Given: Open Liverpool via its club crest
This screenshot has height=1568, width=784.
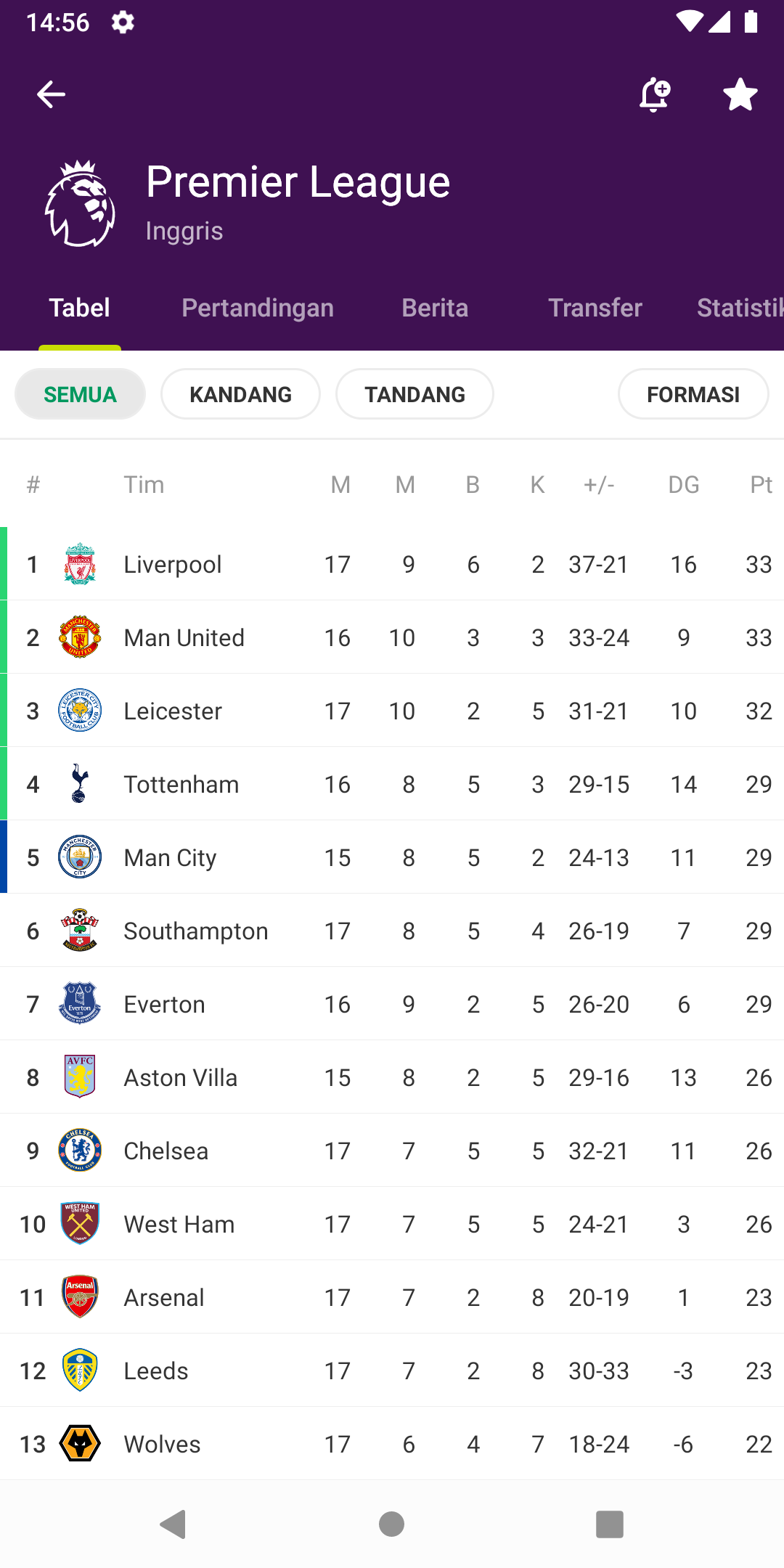Looking at the screenshot, I should click(x=80, y=564).
